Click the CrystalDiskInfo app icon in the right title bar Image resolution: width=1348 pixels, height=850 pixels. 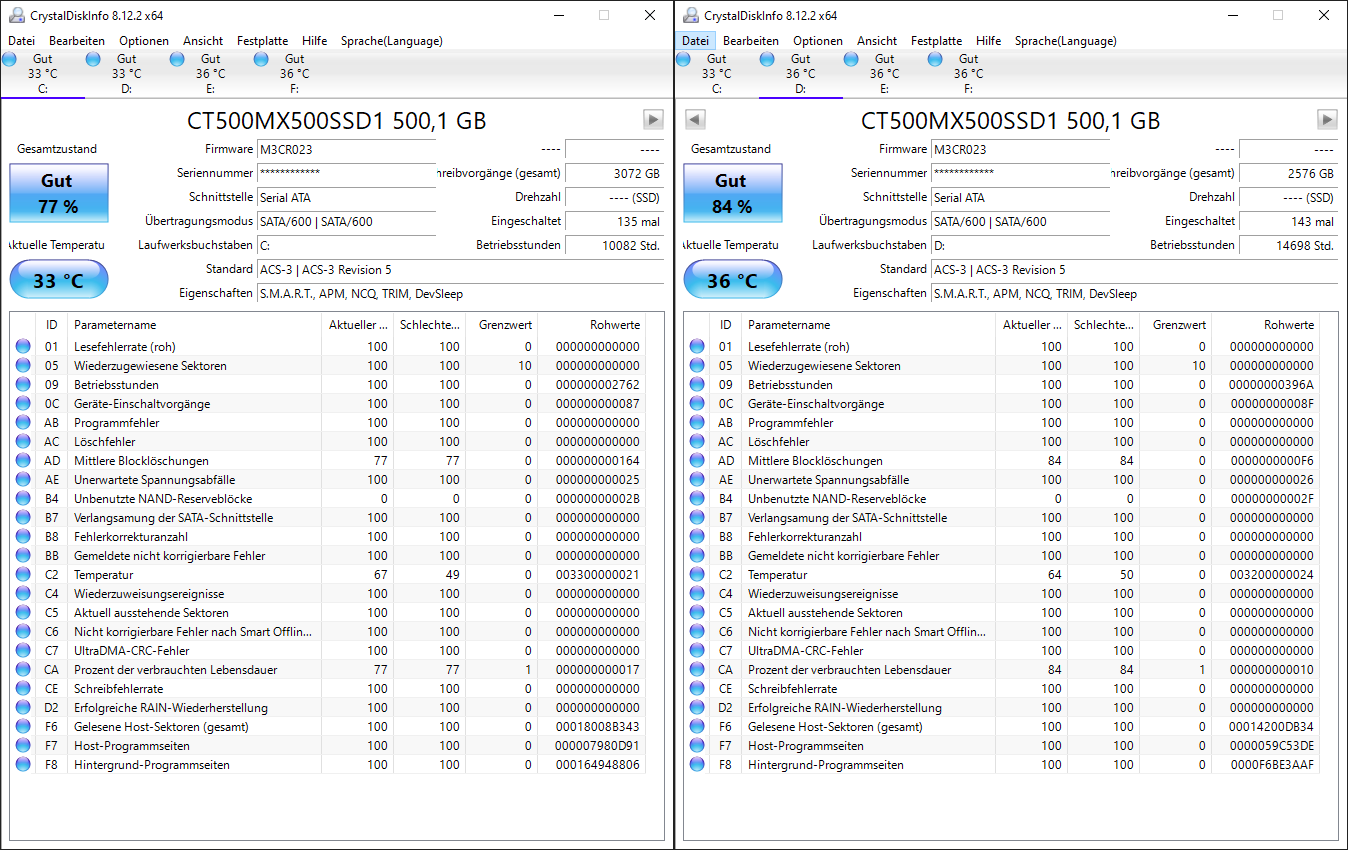[x=690, y=15]
